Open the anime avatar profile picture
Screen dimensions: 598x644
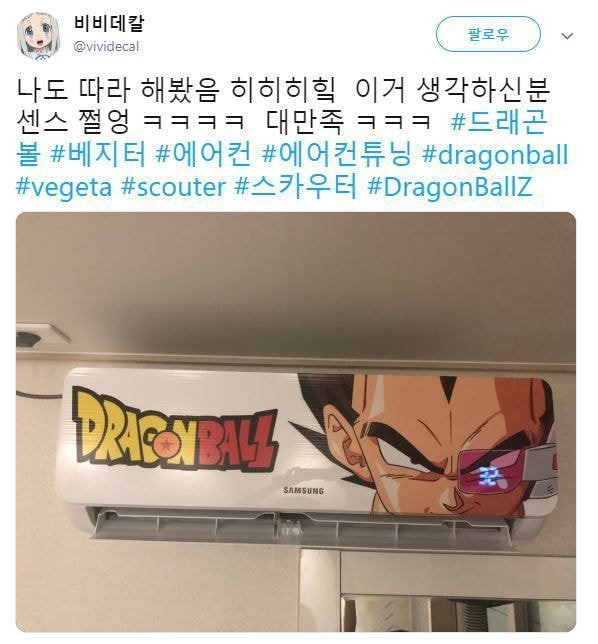point(38,34)
